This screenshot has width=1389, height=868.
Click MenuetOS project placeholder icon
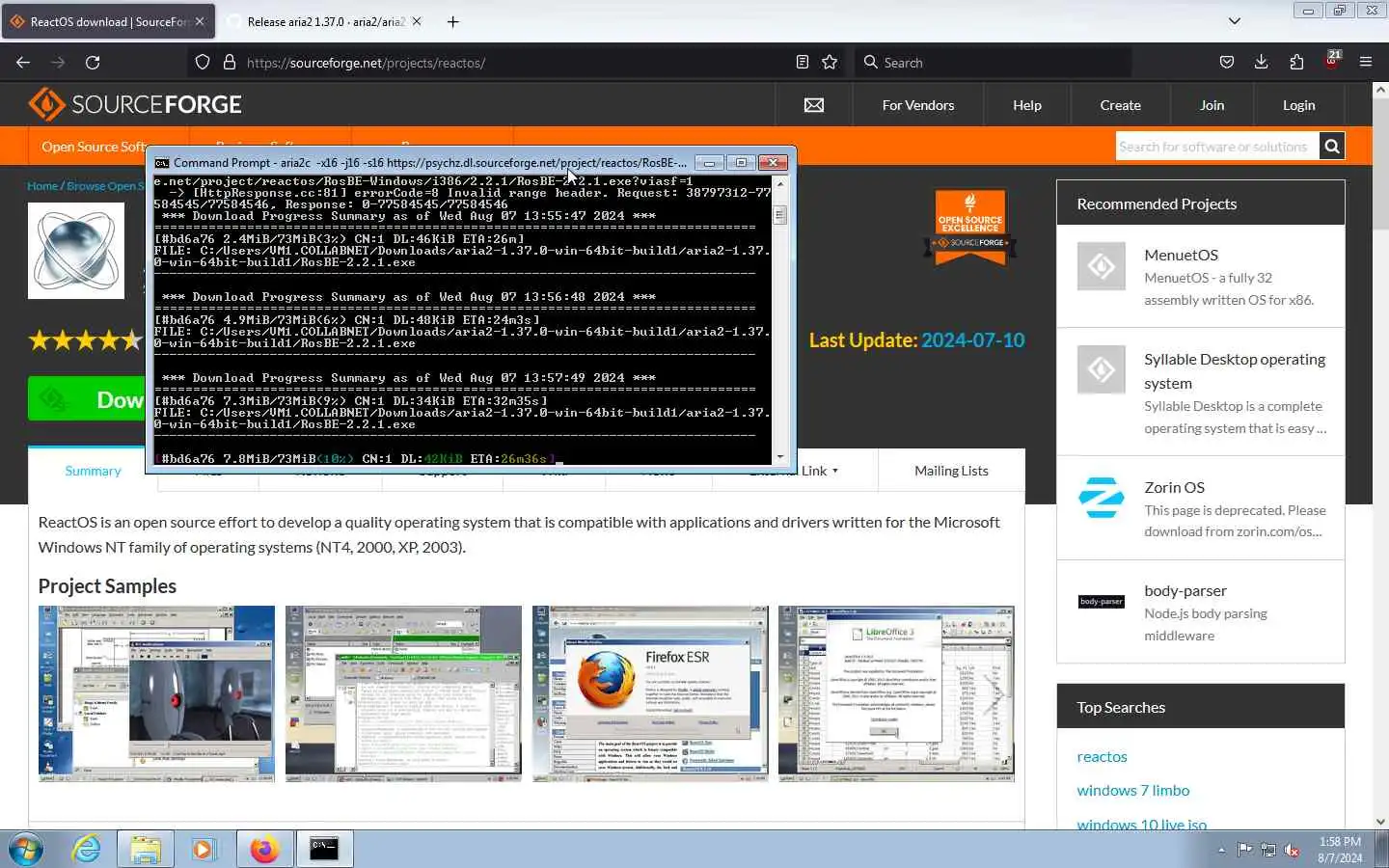point(1102,266)
